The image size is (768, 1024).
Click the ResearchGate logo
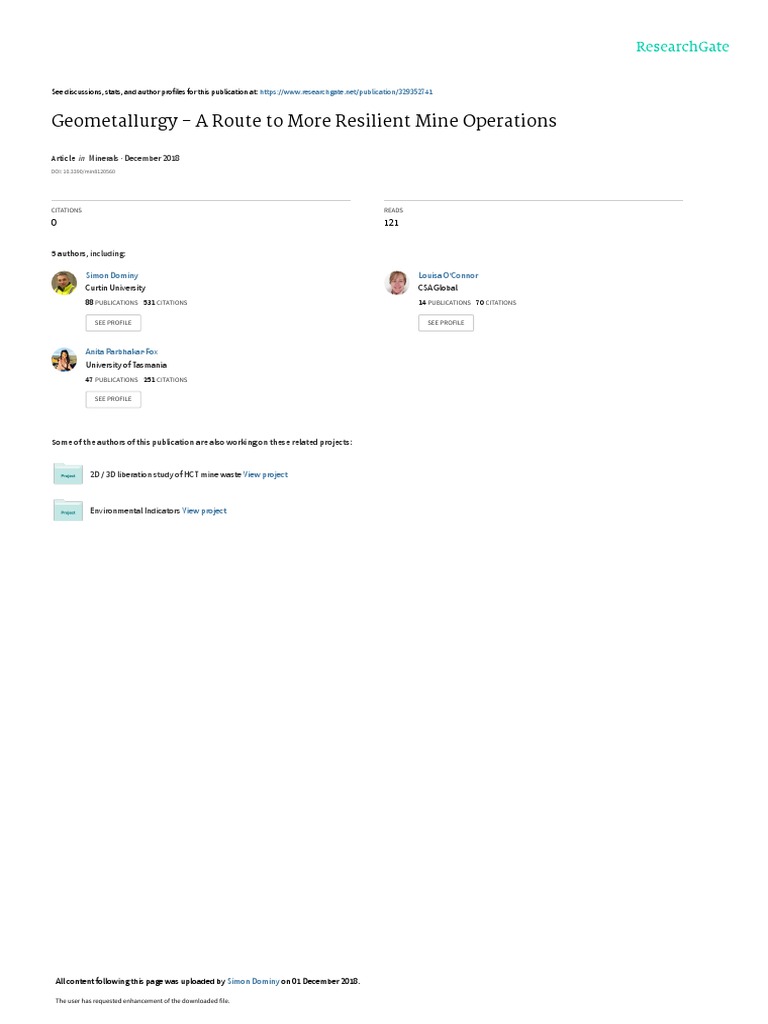pyautogui.click(x=682, y=47)
